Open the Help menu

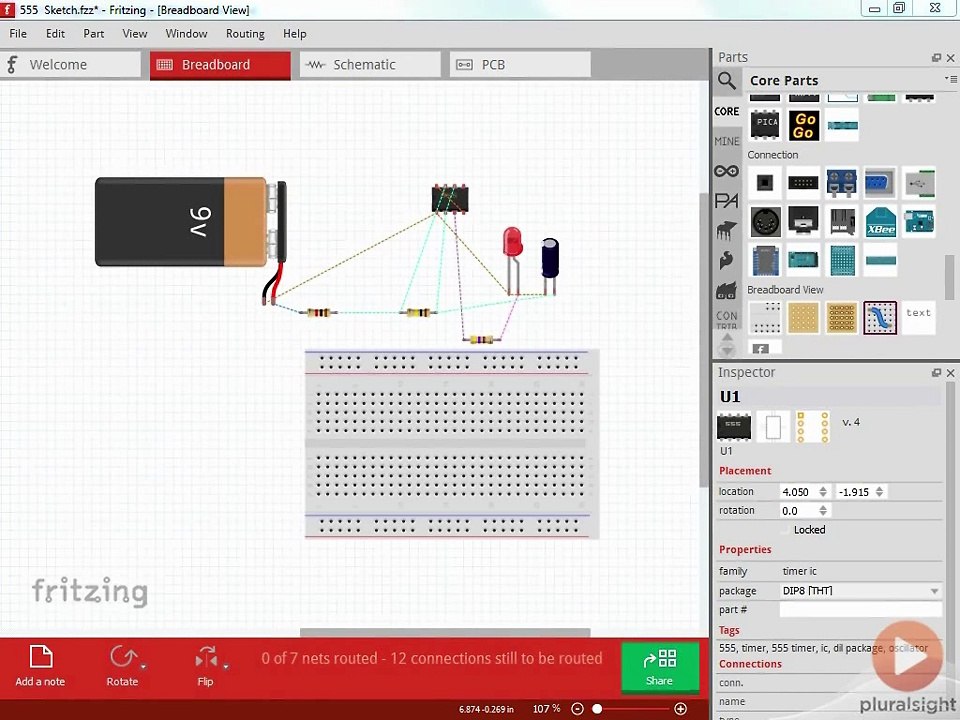[x=294, y=34]
